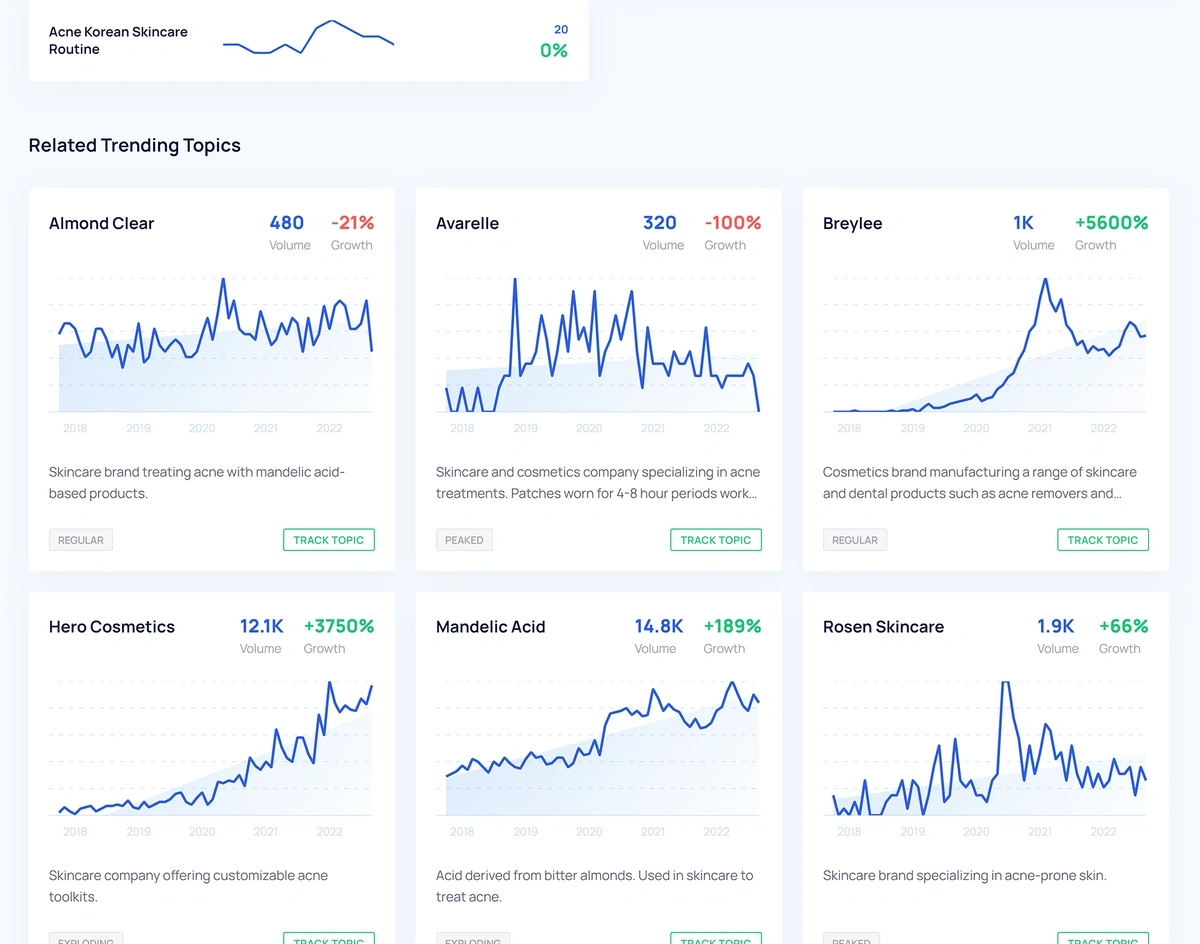Open the Almond Clear topic title
The image size is (1200, 944).
click(102, 223)
